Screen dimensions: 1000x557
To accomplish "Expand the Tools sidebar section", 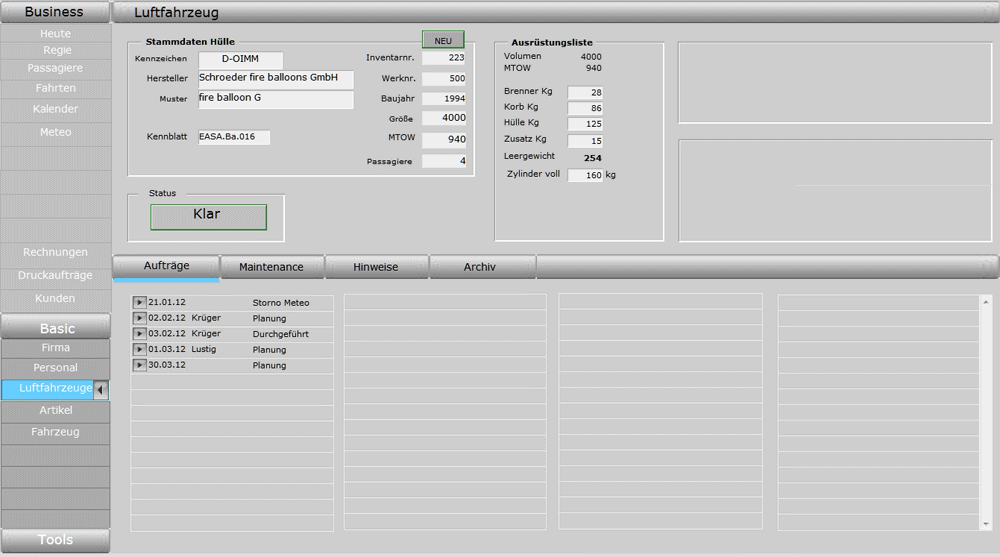I will pyautogui.click(x=55, y=540).
